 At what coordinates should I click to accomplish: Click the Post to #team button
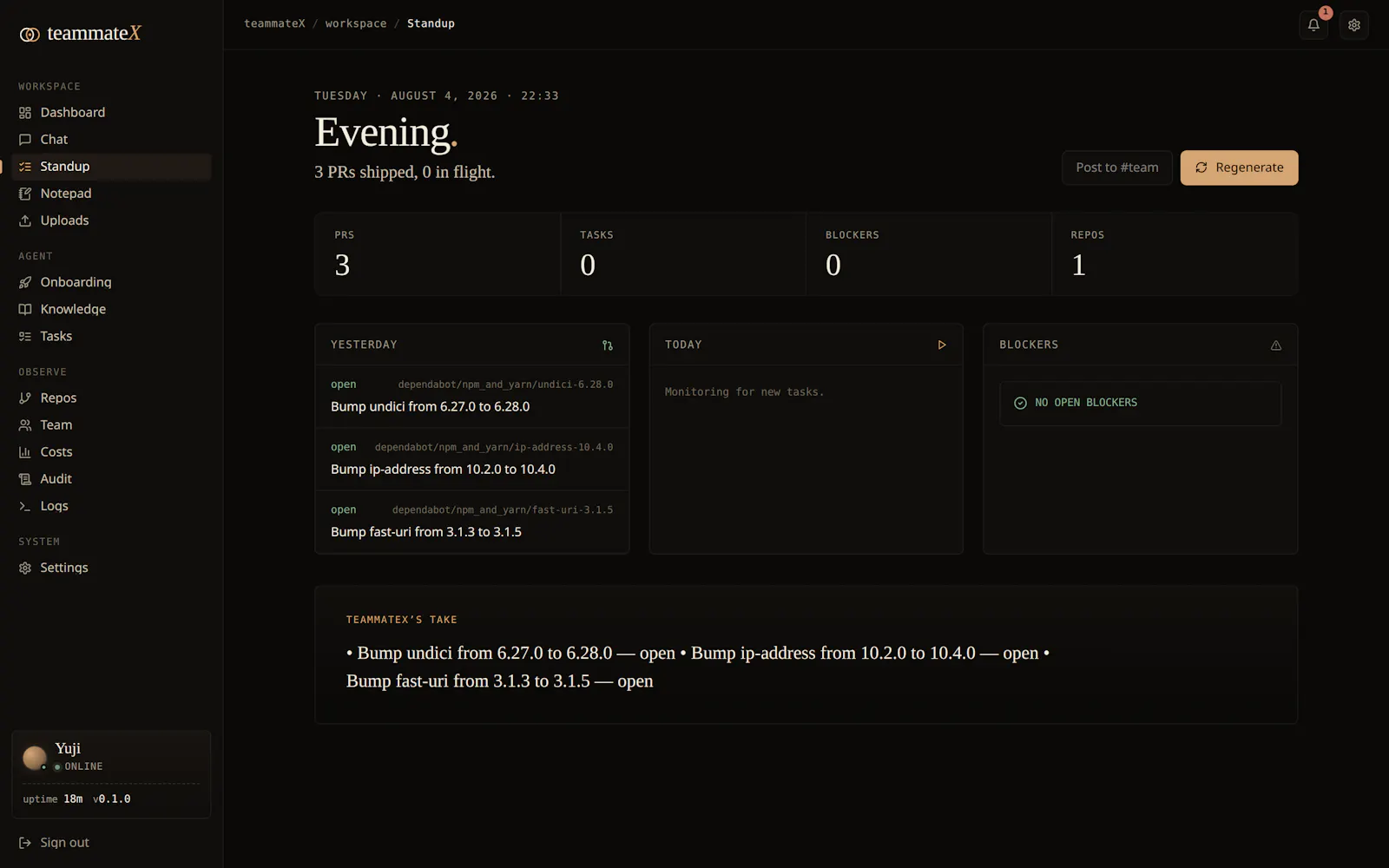click(x=1117, y=168)
